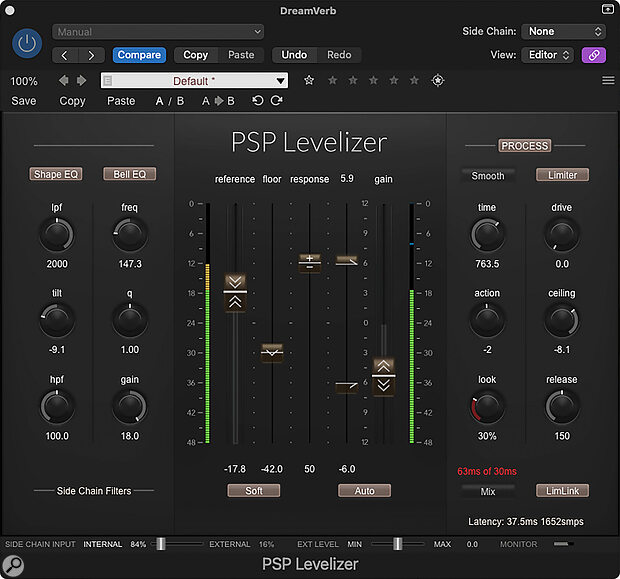Click the A / B switch
620x579 pixels.
point(170,101)
